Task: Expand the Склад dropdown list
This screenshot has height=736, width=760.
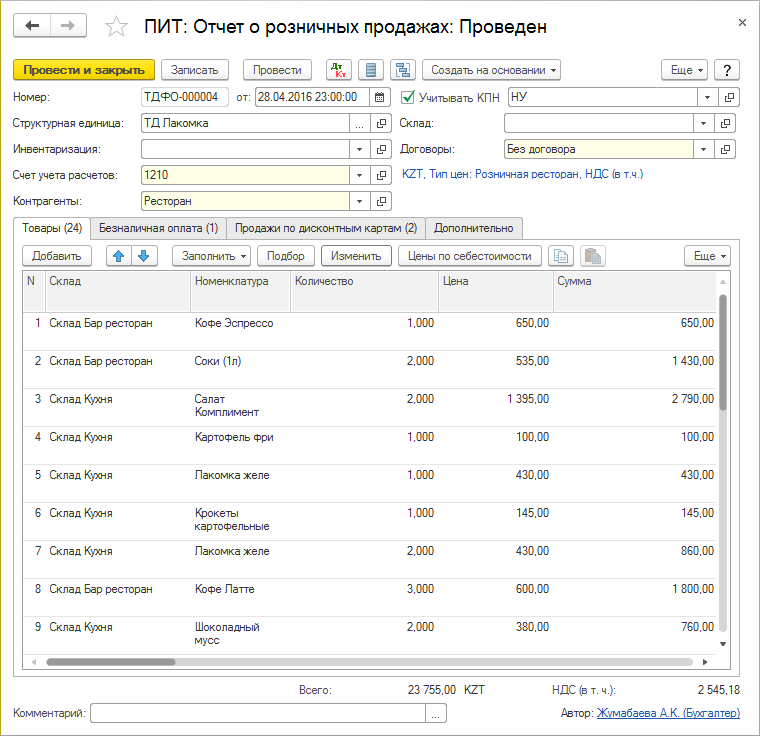Action: tap(706, 123)
